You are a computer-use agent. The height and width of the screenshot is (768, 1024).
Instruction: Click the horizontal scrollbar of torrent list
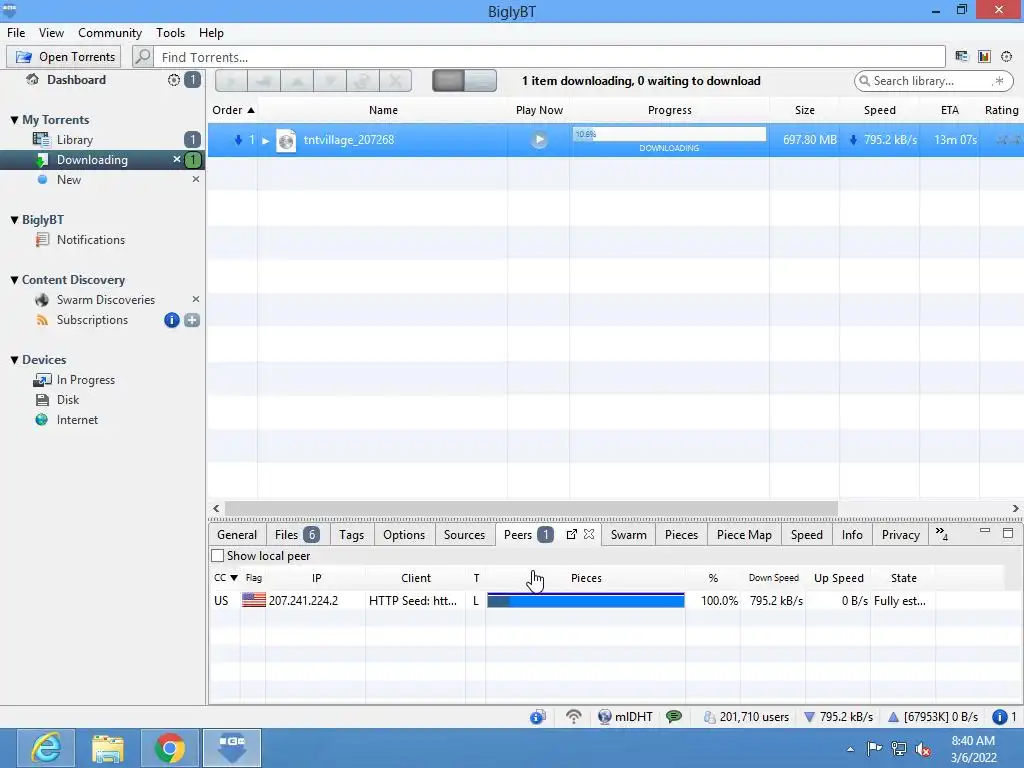pyautogui.click(x=531, y=508)
